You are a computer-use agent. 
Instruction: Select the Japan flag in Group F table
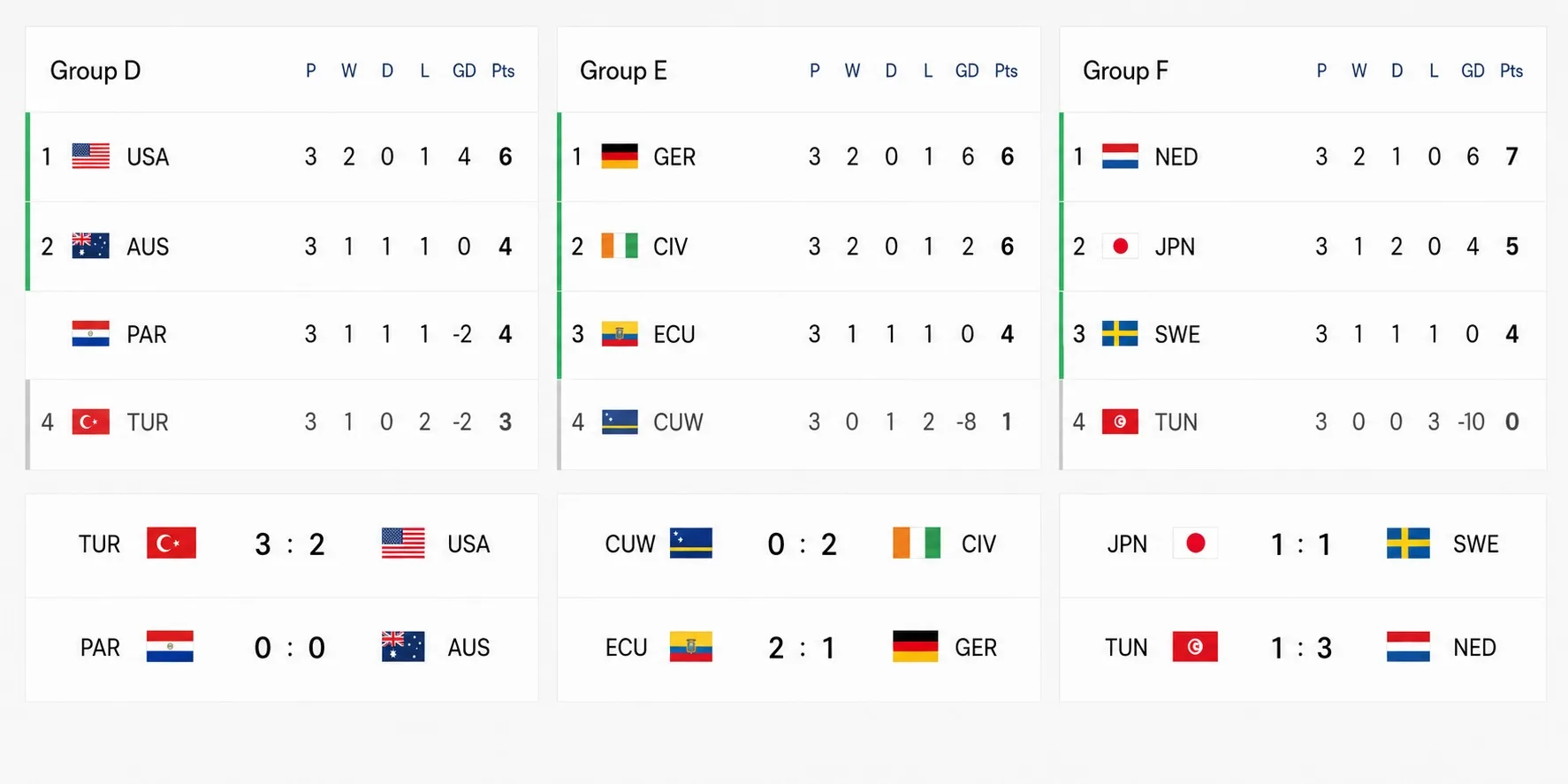pyautogui.click(x=1120, y=246)
